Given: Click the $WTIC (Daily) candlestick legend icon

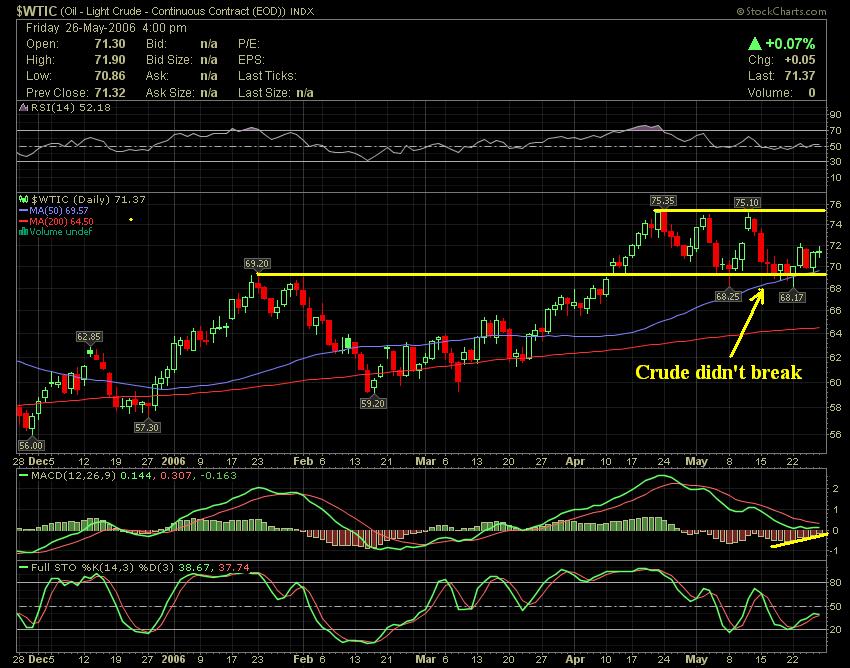Looking at the screenshot, I should (23, 200).
